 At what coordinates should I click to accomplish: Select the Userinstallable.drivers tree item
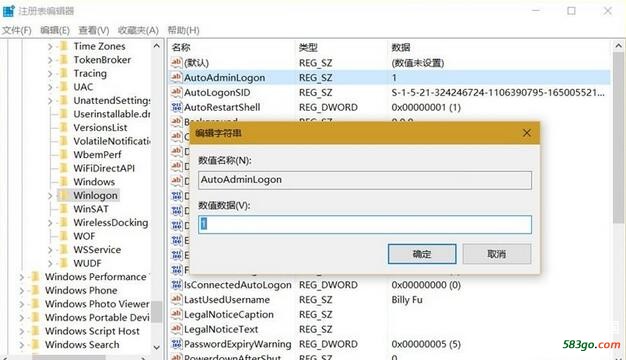point(111,114)
